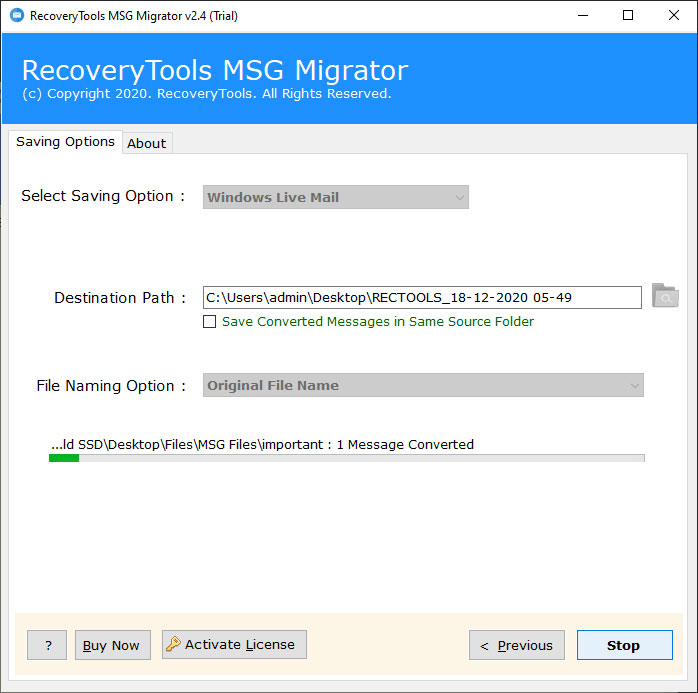
Task: Click the browse folder icon beside Destination Path
Action: coord(665,296)
